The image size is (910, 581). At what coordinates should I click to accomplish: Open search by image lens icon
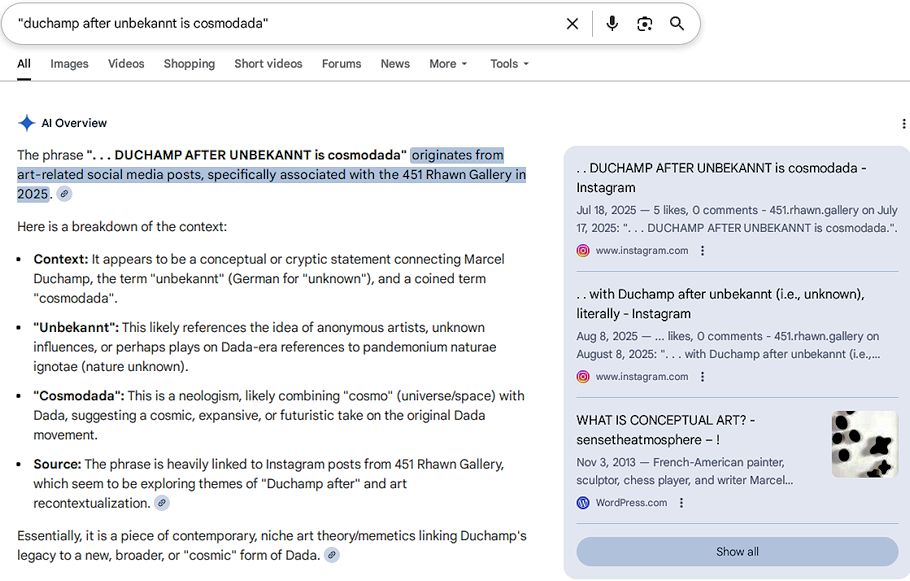pyautogui.click(x=645, y=23)
